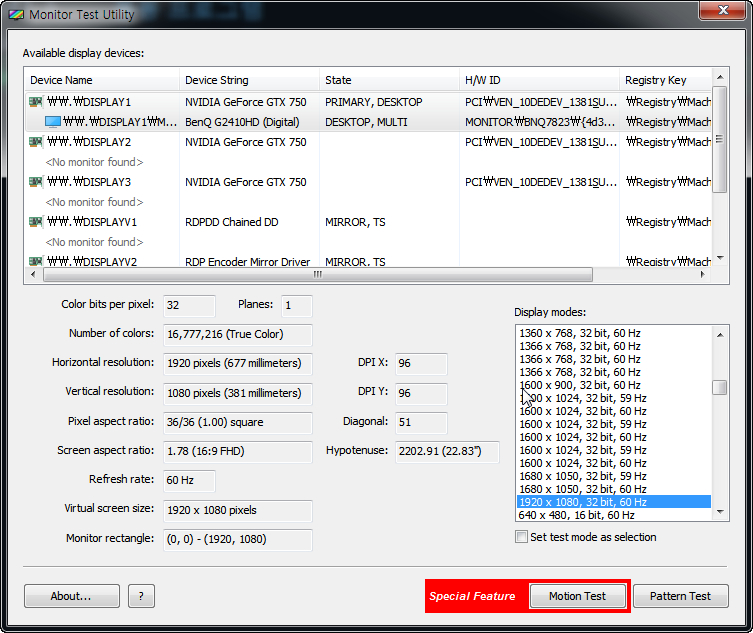Select the DISPLAYV2 adapter card icon

36,261
